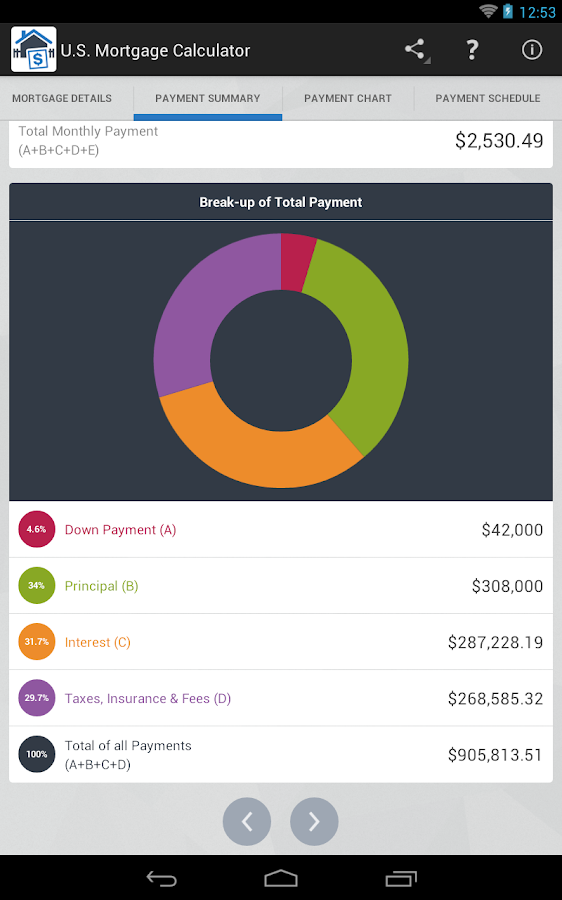Tap the orange 31.7% Interest badge
Viewport: 562px width, 900px height.
coord(37,642)
